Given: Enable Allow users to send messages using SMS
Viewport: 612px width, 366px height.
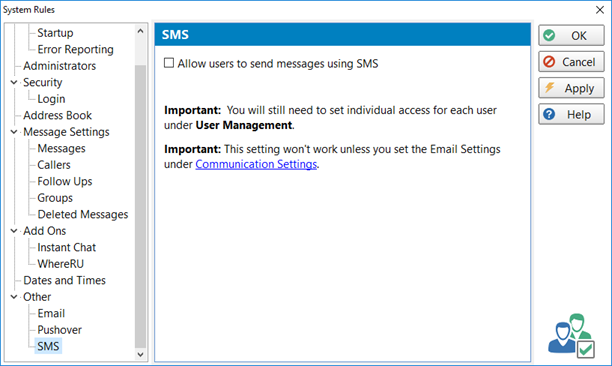Looking at the screenshot, I should pos(169,63).
